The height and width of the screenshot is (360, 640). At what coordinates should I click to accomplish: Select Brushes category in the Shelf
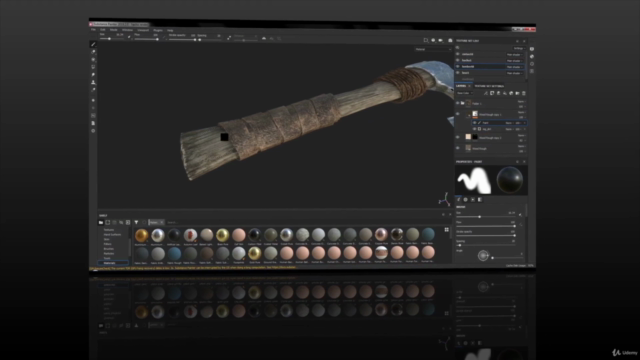point(109,249)
